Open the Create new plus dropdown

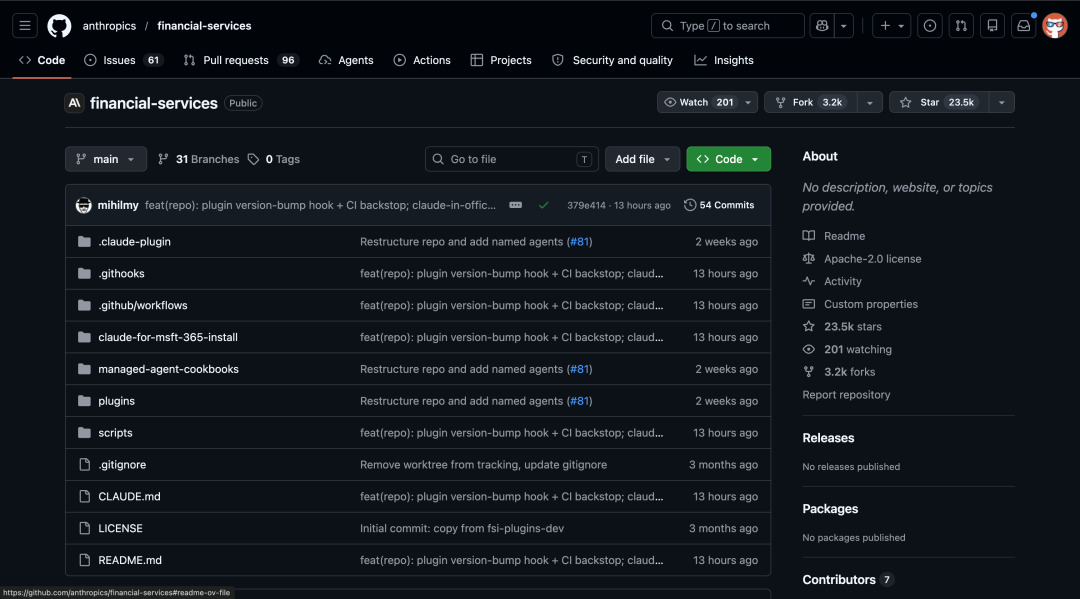[x=892, y=26]
